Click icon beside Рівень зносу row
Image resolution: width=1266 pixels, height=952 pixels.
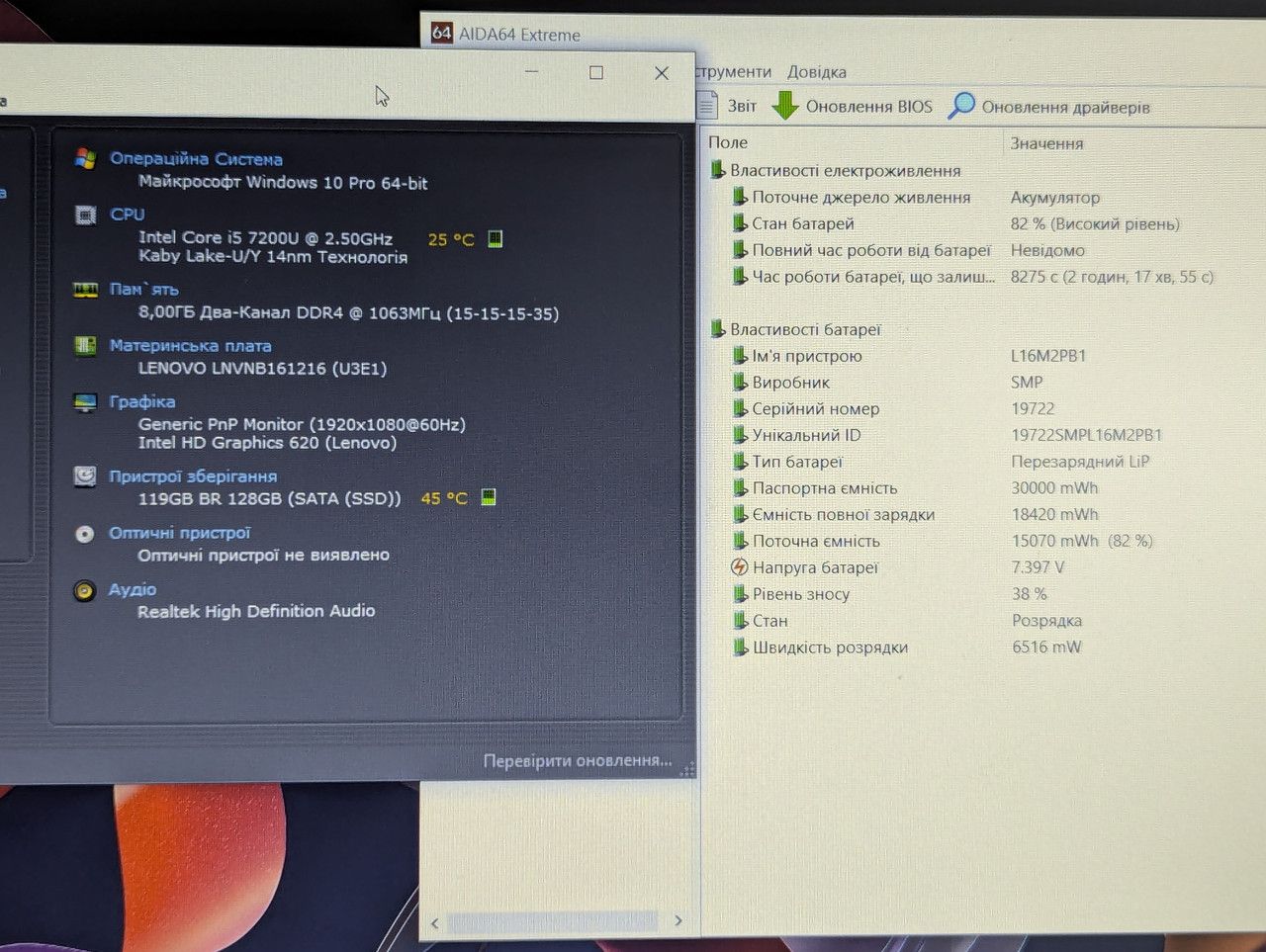739,593
